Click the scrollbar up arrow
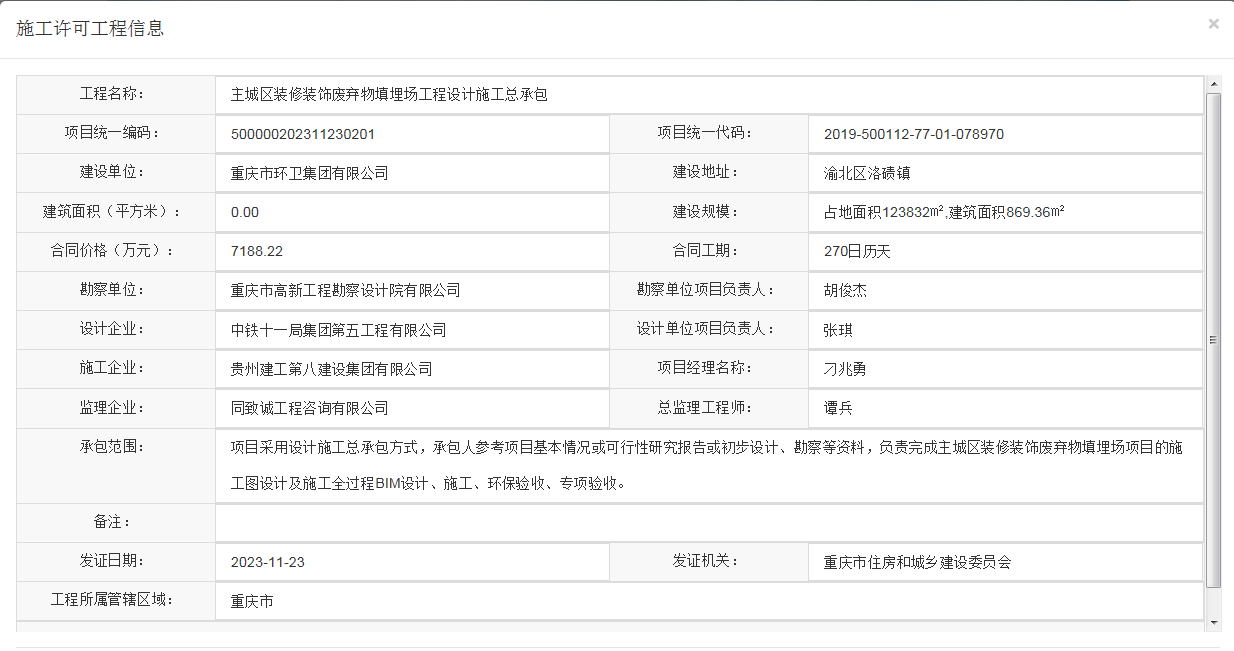 click(x=1214, y=84)
